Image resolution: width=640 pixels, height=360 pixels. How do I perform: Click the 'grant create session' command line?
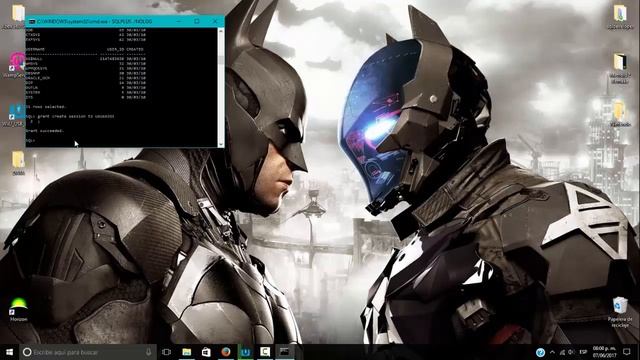pos(70,116)
